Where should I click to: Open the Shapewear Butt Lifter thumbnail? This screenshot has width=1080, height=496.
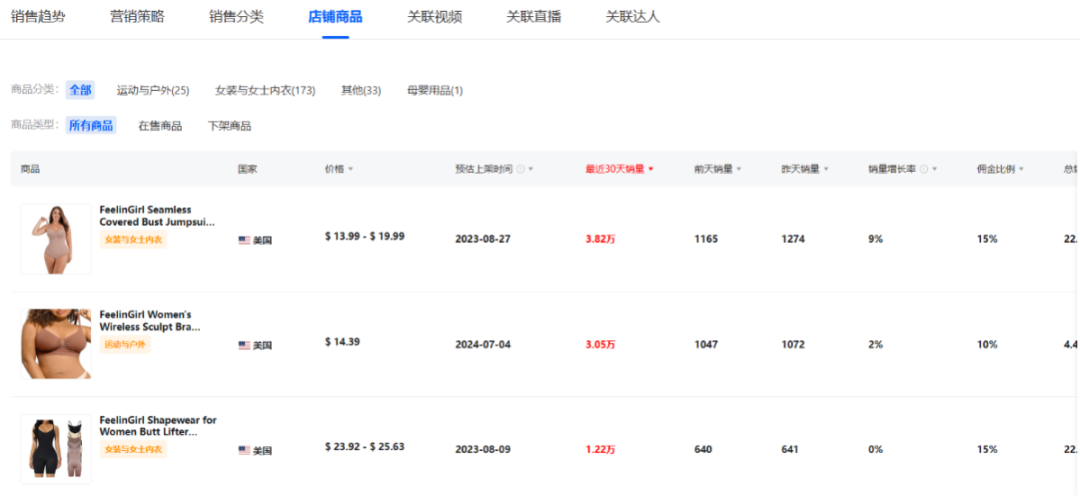(x=56, y=449)
